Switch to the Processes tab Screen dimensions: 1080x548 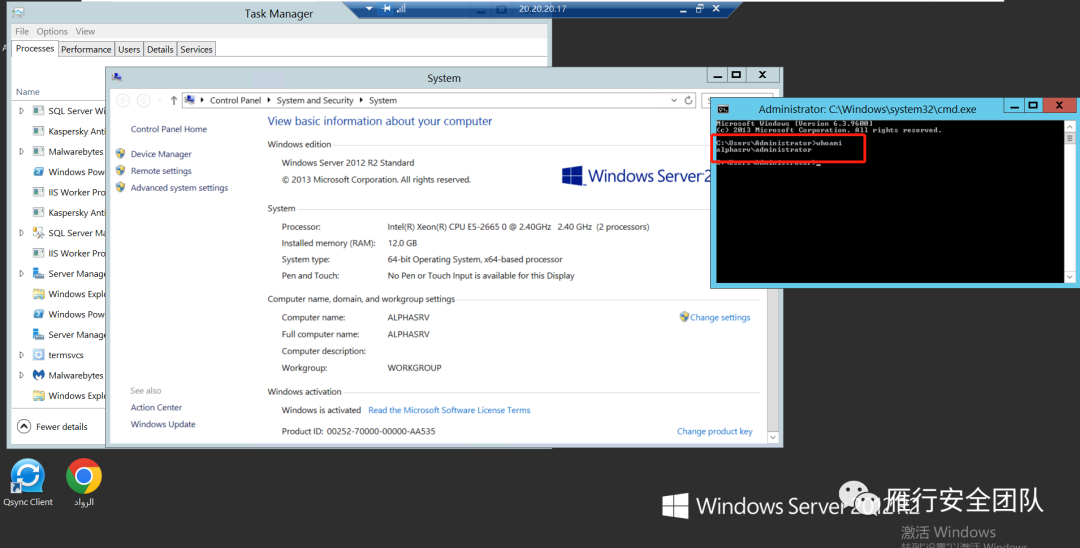pyautogui.click(x=35, y=49)
